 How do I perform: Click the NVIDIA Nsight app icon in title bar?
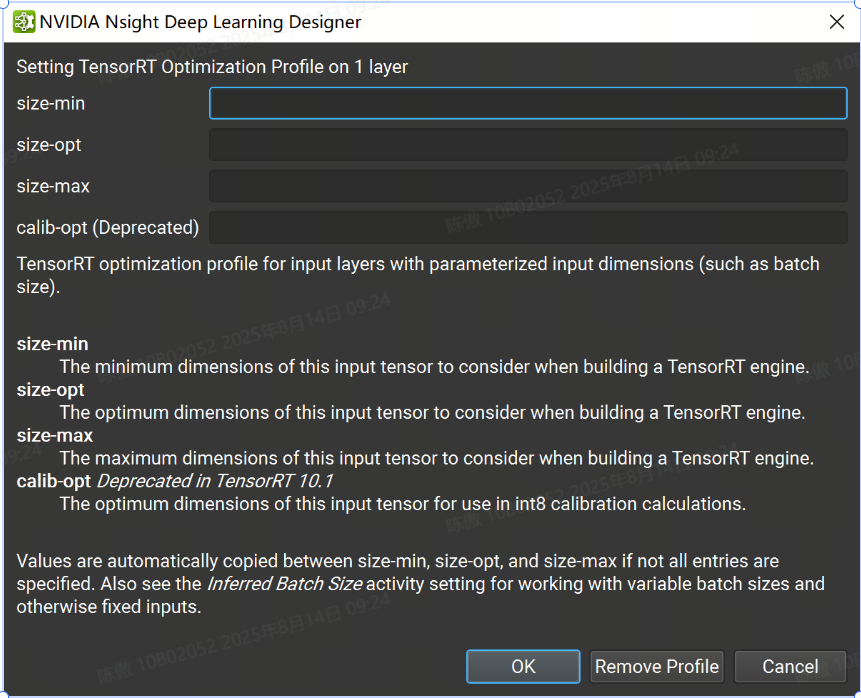click(24, 22)
